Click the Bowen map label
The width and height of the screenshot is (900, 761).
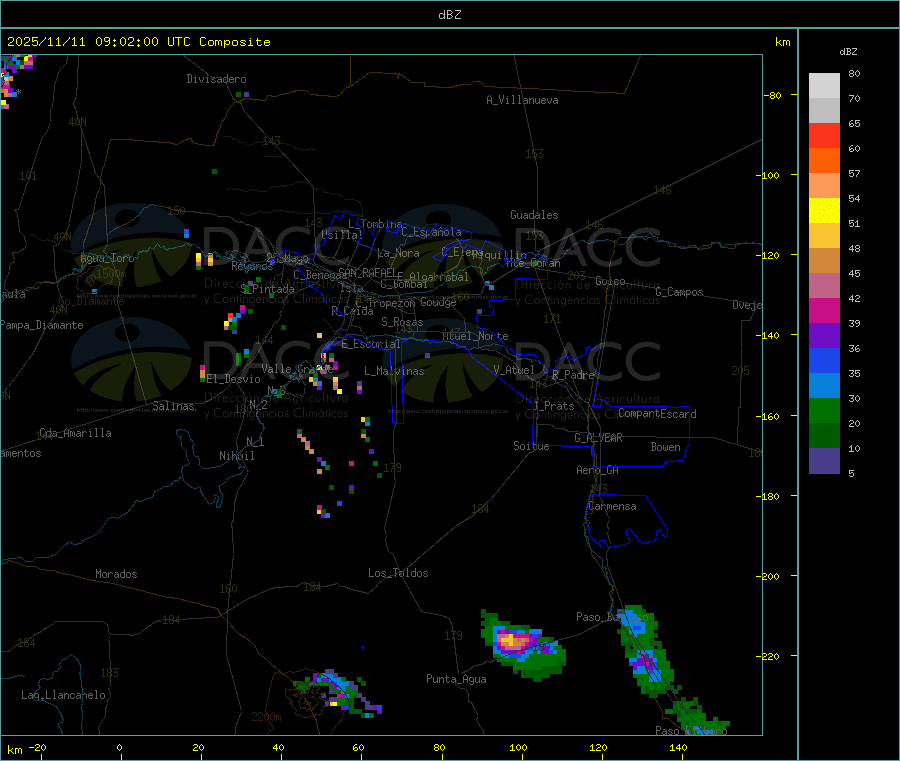[x=666, y=447]
